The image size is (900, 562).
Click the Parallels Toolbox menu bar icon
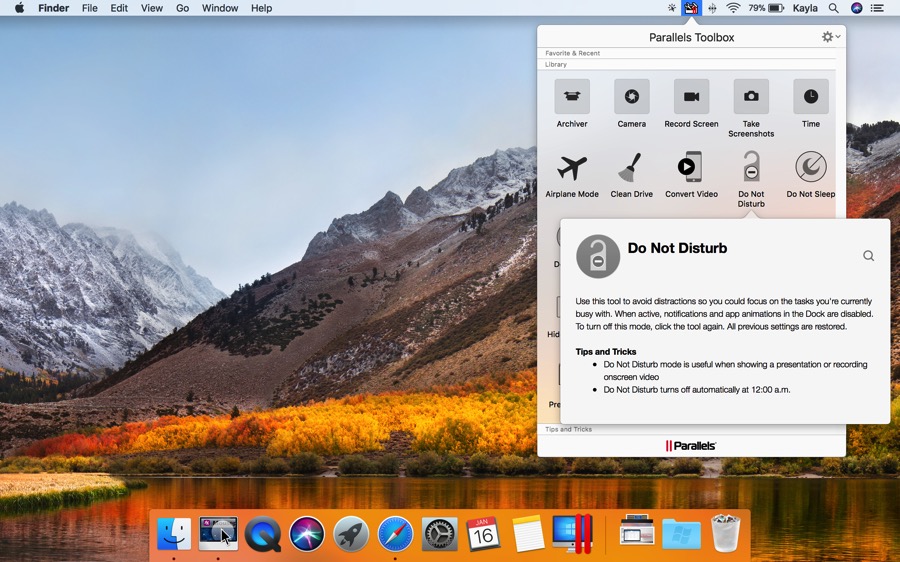(691, 8)
